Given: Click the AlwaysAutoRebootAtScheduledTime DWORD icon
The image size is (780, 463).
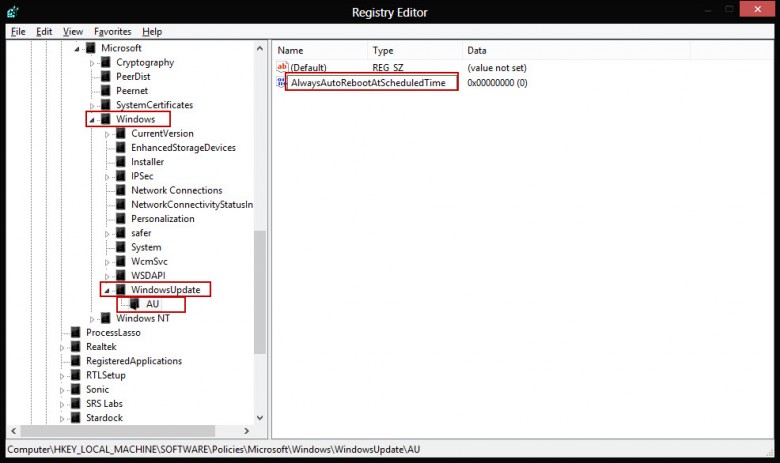Looking at the screenshot, I should (x=281, y=82).
